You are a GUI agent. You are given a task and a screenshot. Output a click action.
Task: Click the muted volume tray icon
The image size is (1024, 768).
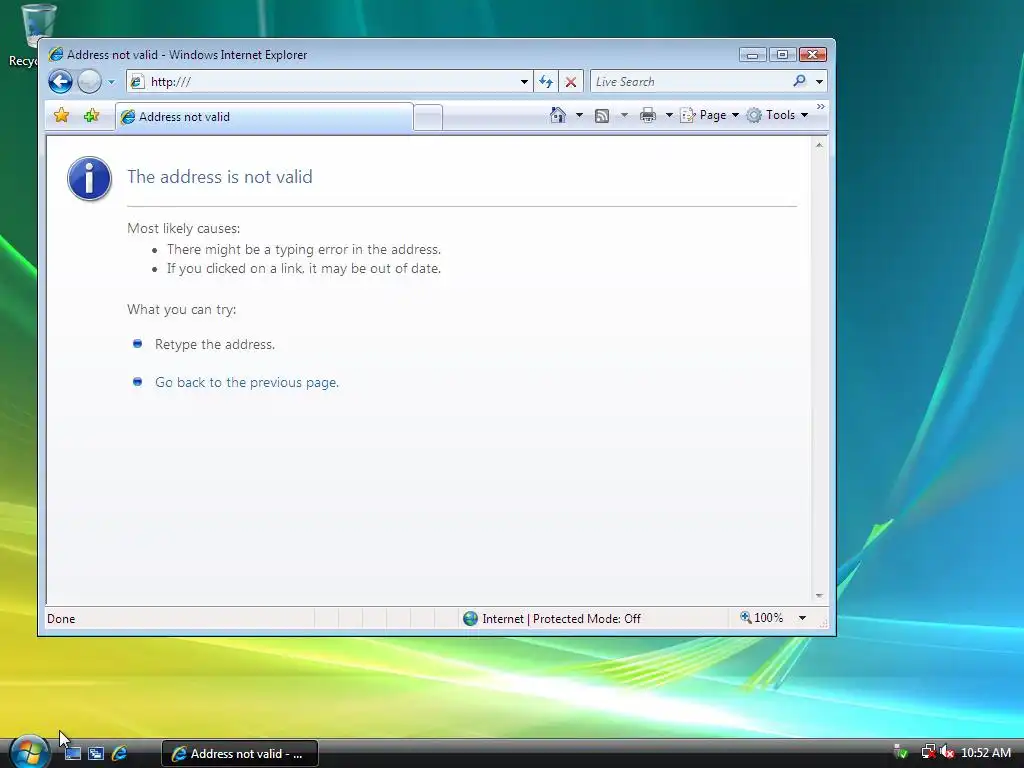coord(946,752)
